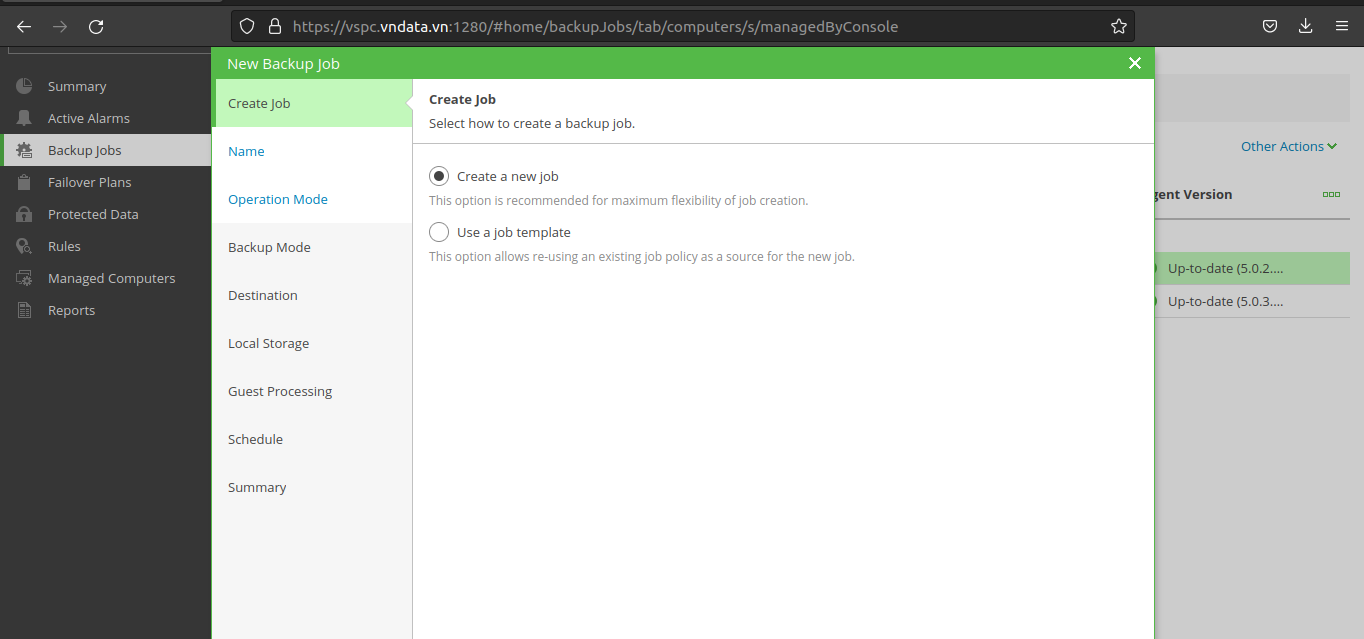The height and width of the screenshot is (639, 1364).
Task: Open Backup Jobs in the sidebar
Action: click(x=85, y=151)
